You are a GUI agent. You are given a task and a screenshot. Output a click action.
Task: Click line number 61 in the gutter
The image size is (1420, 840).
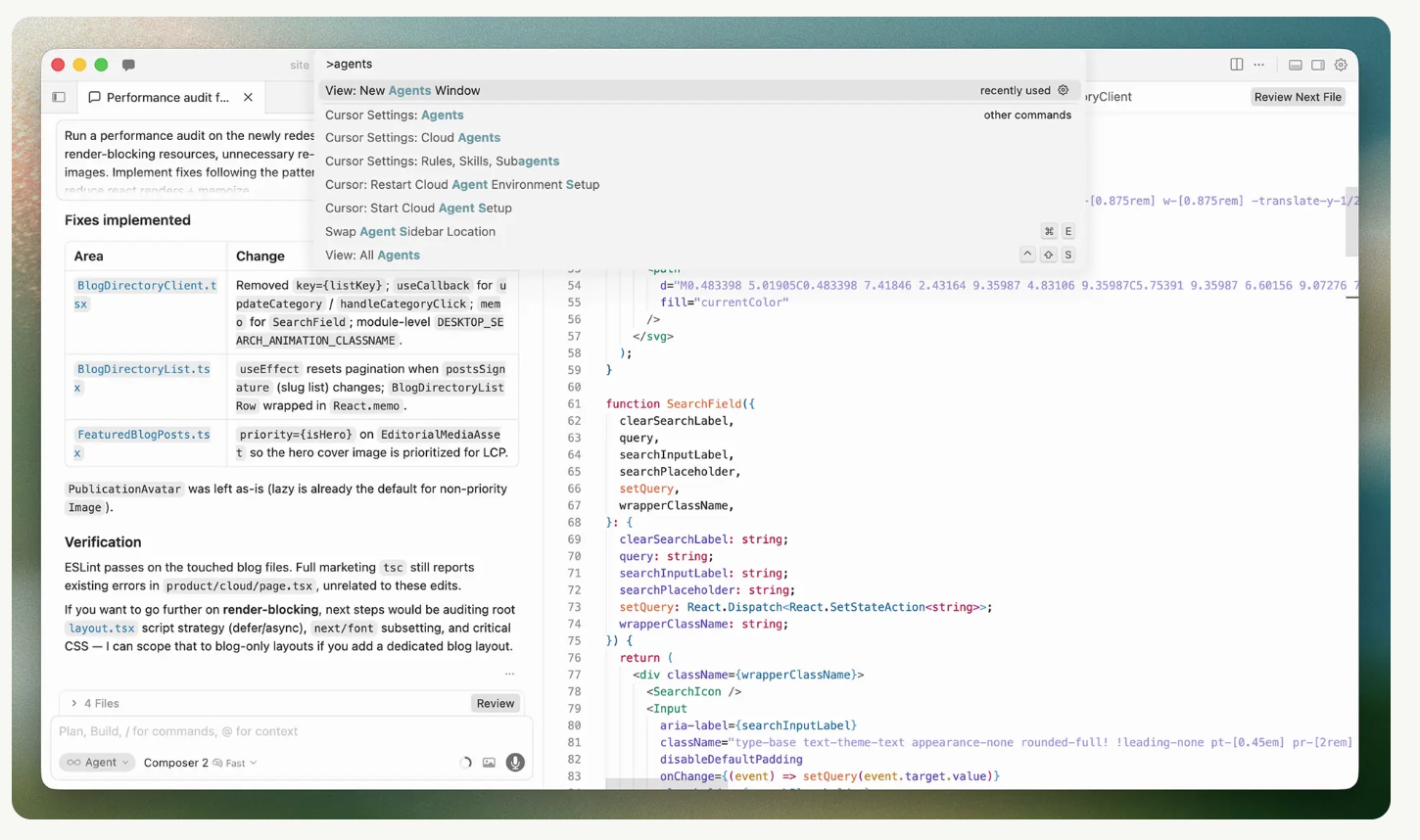(574, 403)
